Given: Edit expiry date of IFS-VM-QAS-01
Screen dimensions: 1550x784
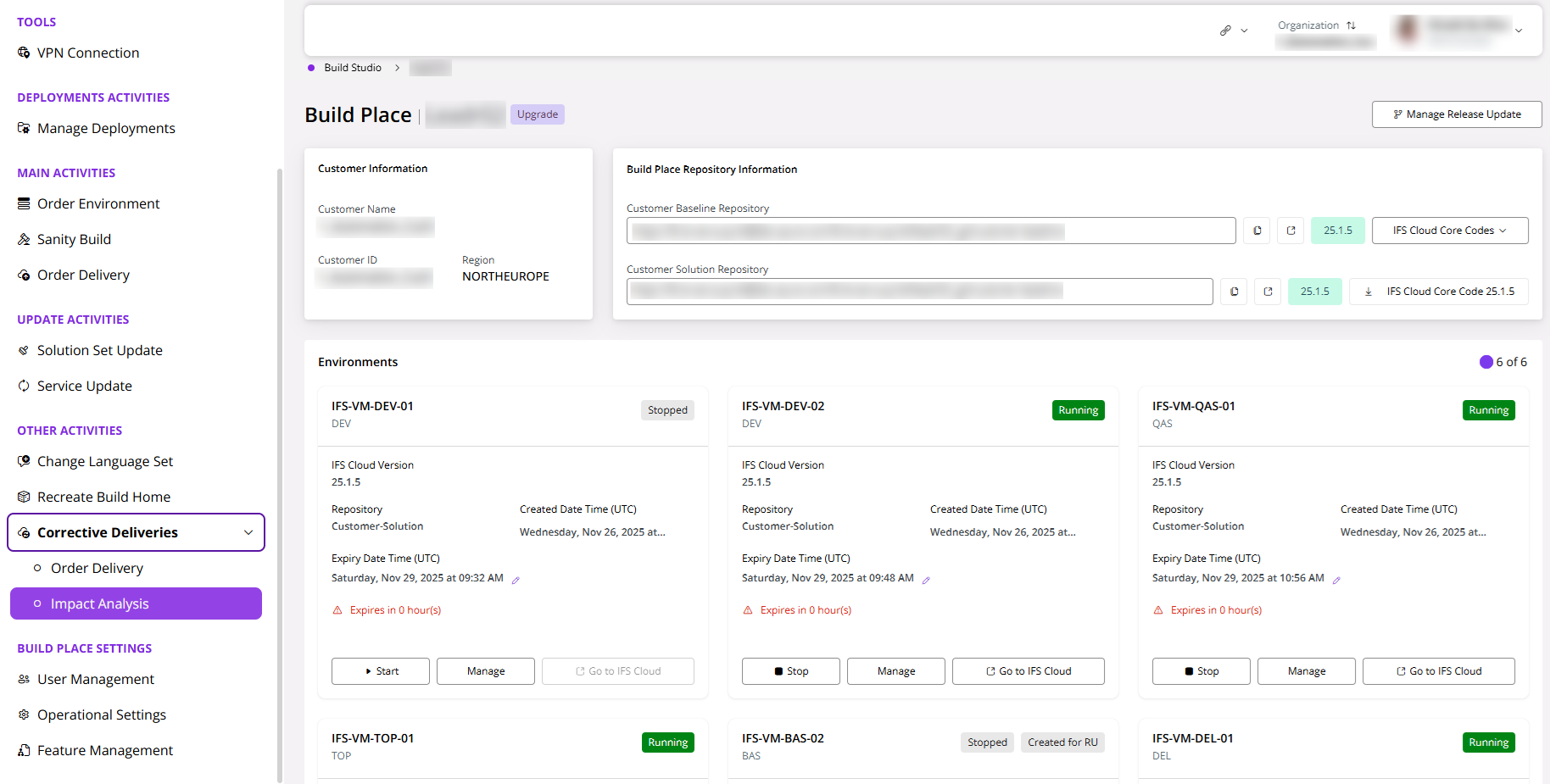Looking at the screenshot, I should pyautogui.click(x=1337, y=579).
